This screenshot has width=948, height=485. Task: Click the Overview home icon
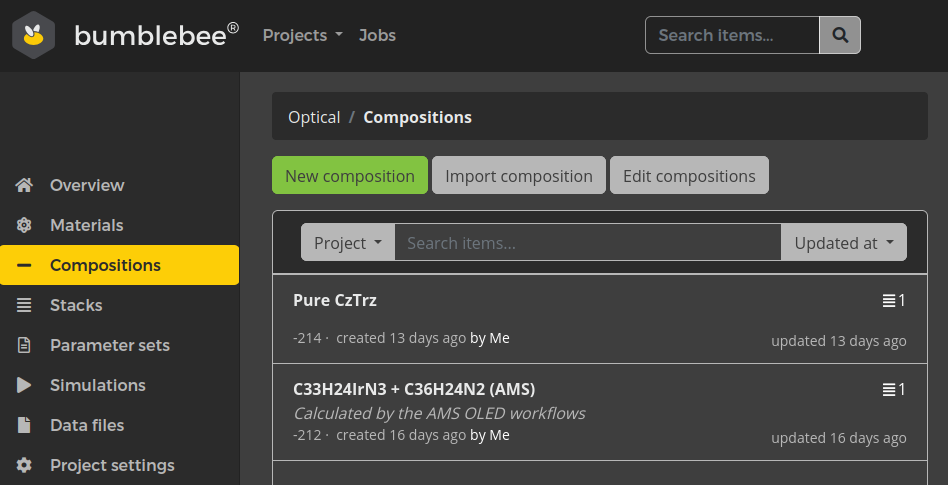25,185
